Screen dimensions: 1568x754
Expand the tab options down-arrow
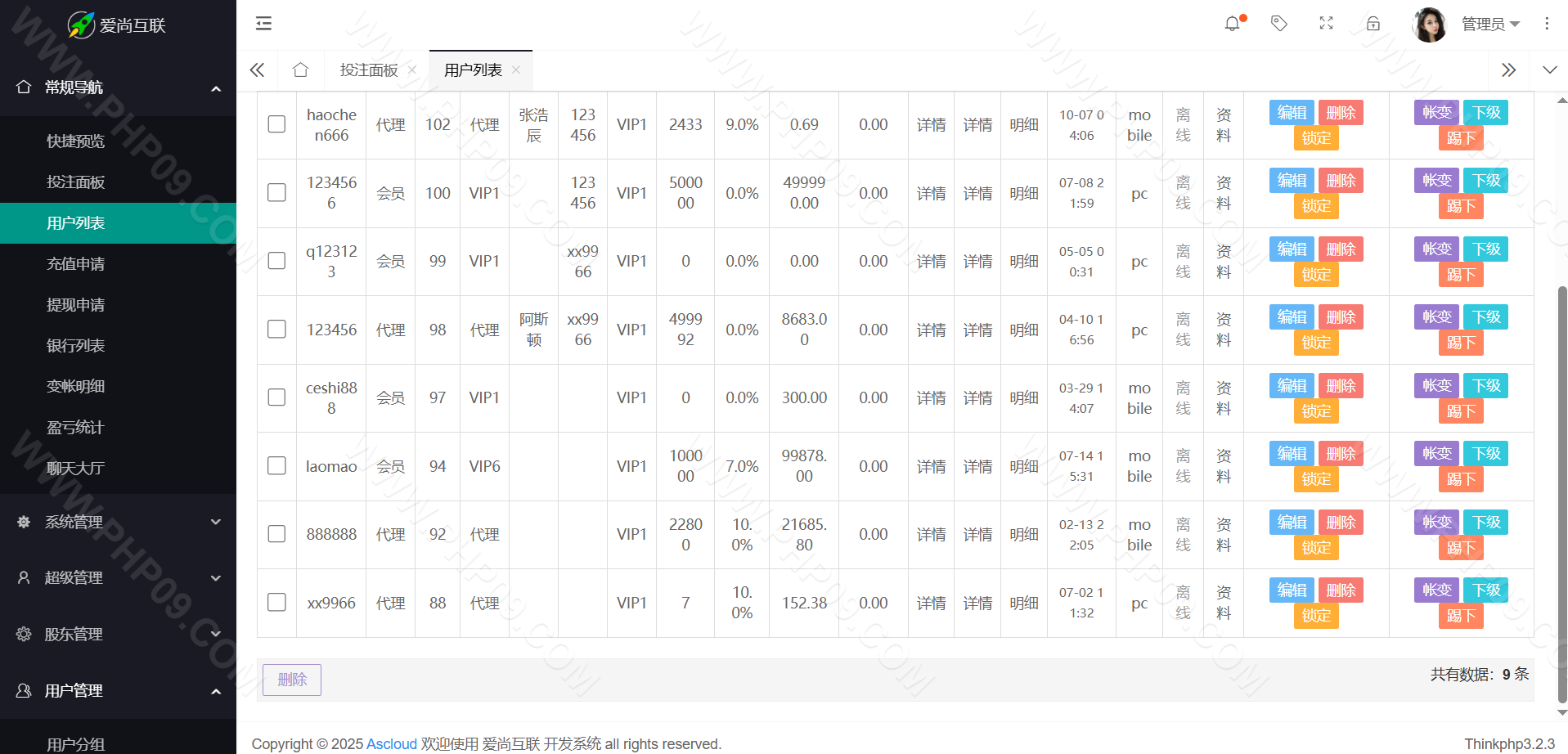pos(1549,70)
